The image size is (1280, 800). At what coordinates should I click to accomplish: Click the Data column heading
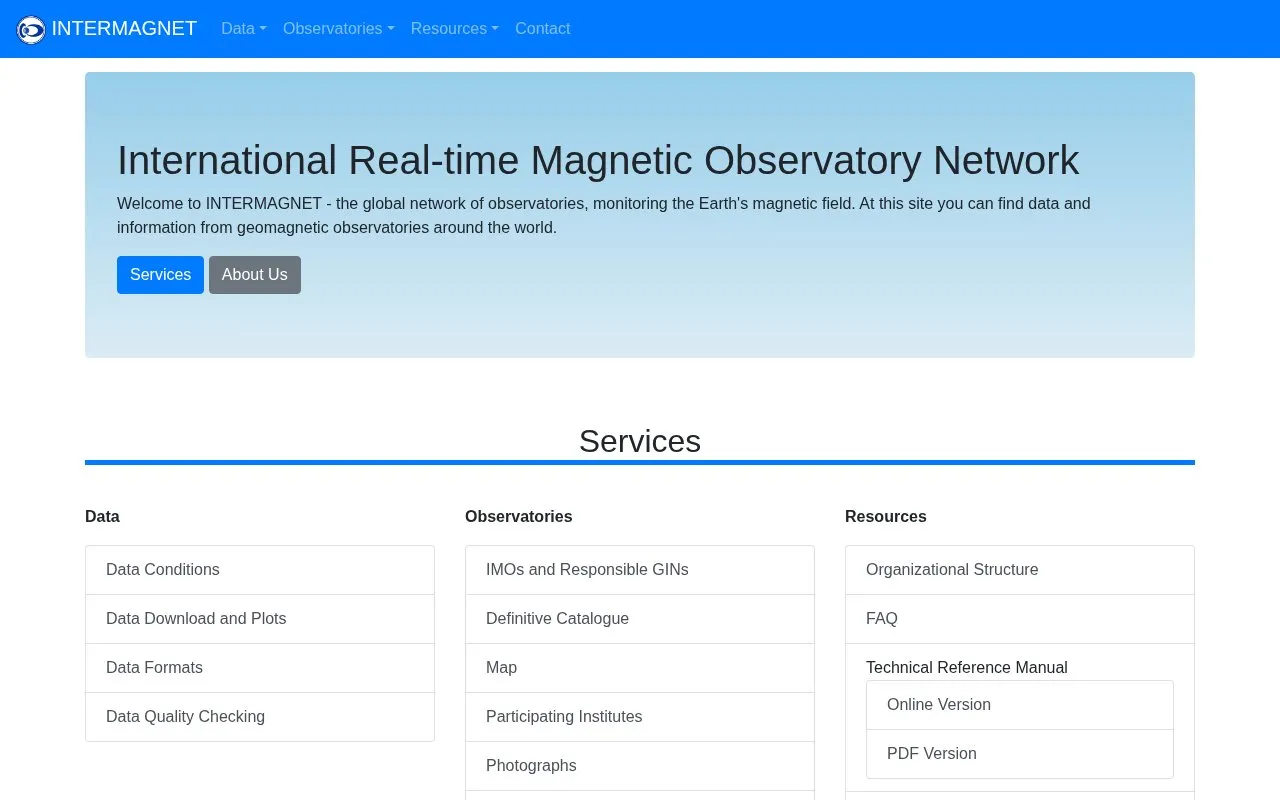(102, 517)
